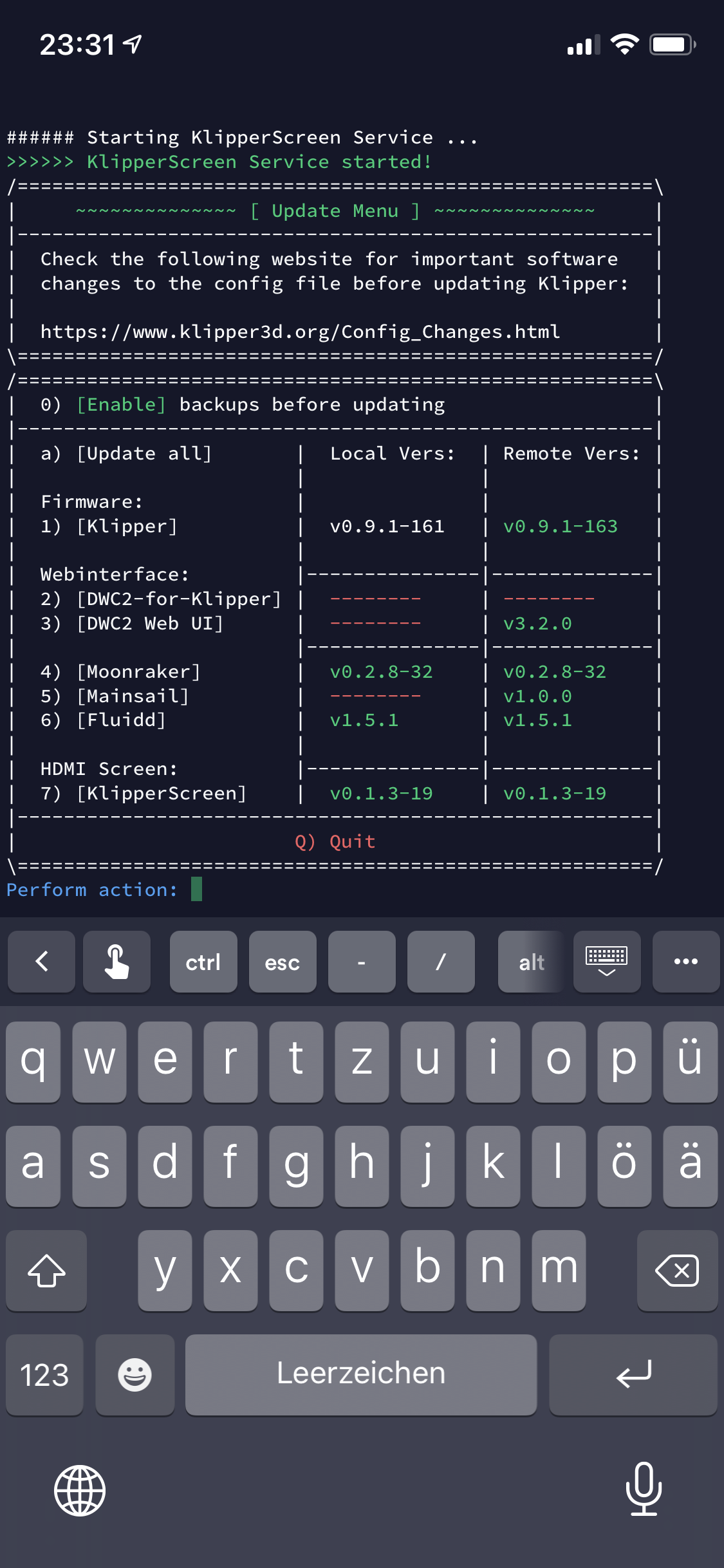Tap the '[DWC2 Web UI]' entry

click(x=150, y=623)
